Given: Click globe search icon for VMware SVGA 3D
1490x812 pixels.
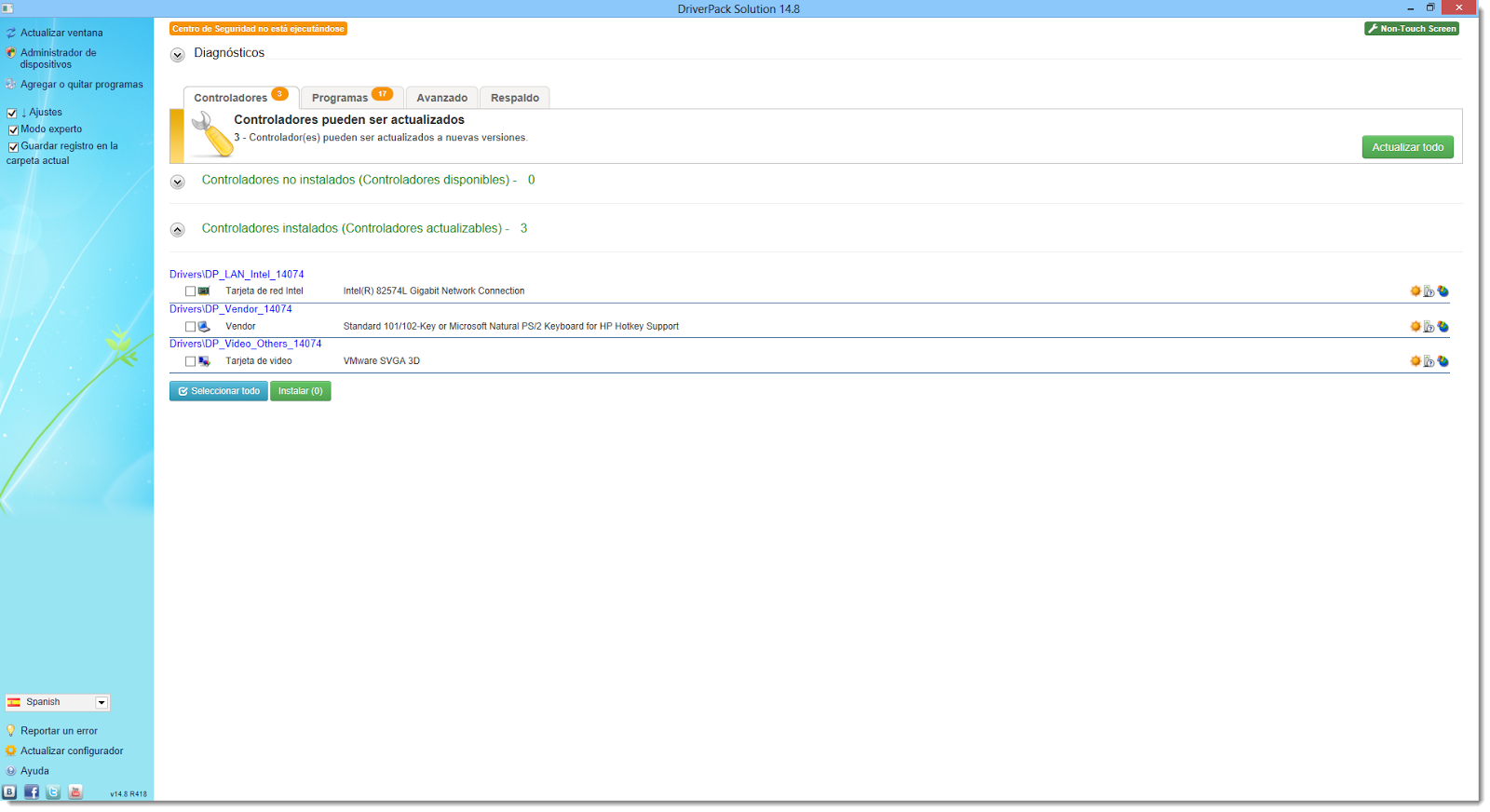Looking at the screenshot, I should point(1443,361).
